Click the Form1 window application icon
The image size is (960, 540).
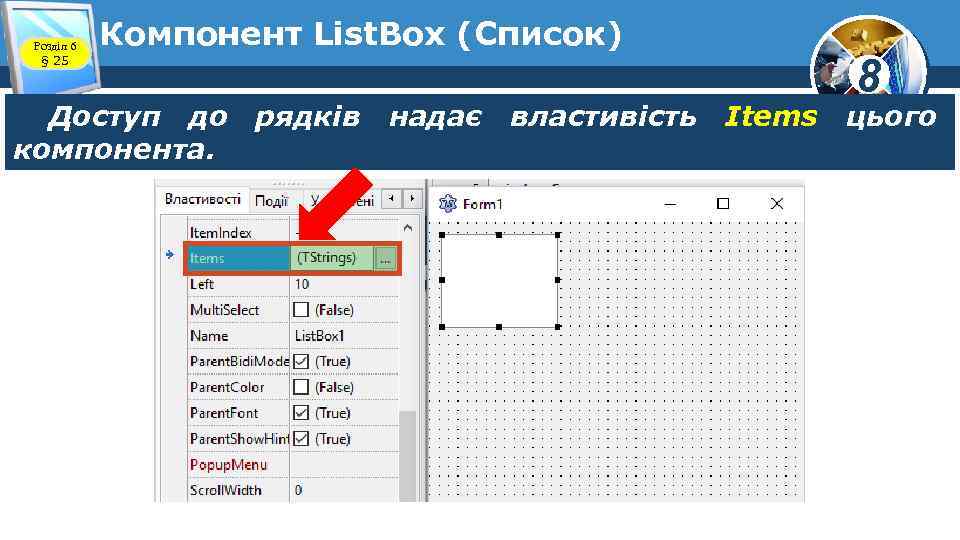[x=448, y=203]
